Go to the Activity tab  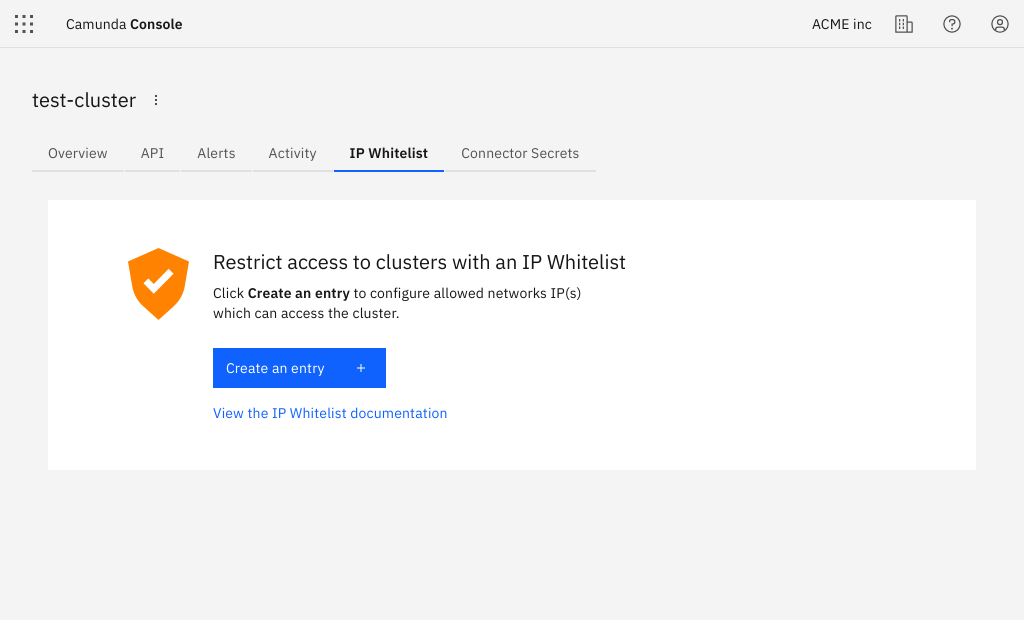[292, 153]
